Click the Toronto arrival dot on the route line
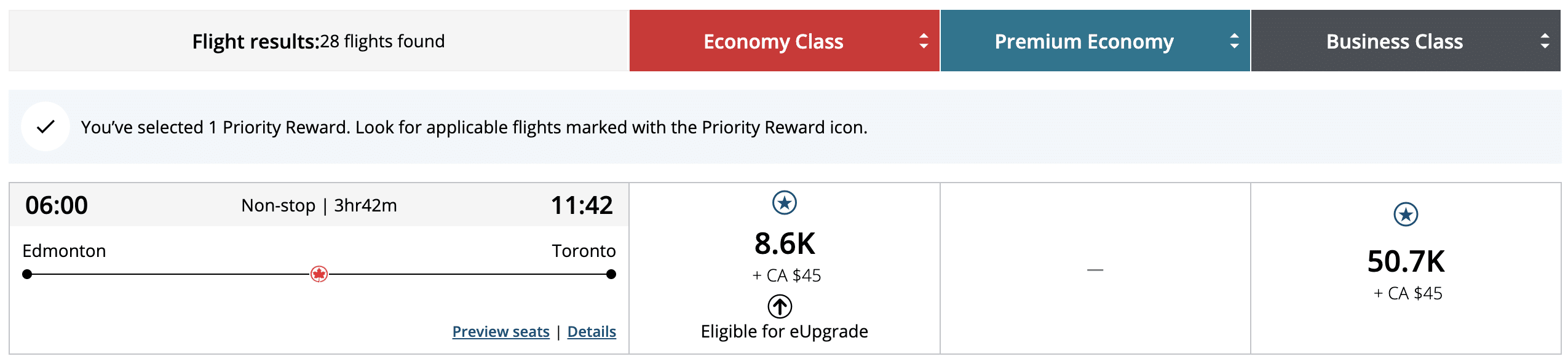Image resolution: width=1568 pixels, height=359 pixels. [x=611, y=274]
